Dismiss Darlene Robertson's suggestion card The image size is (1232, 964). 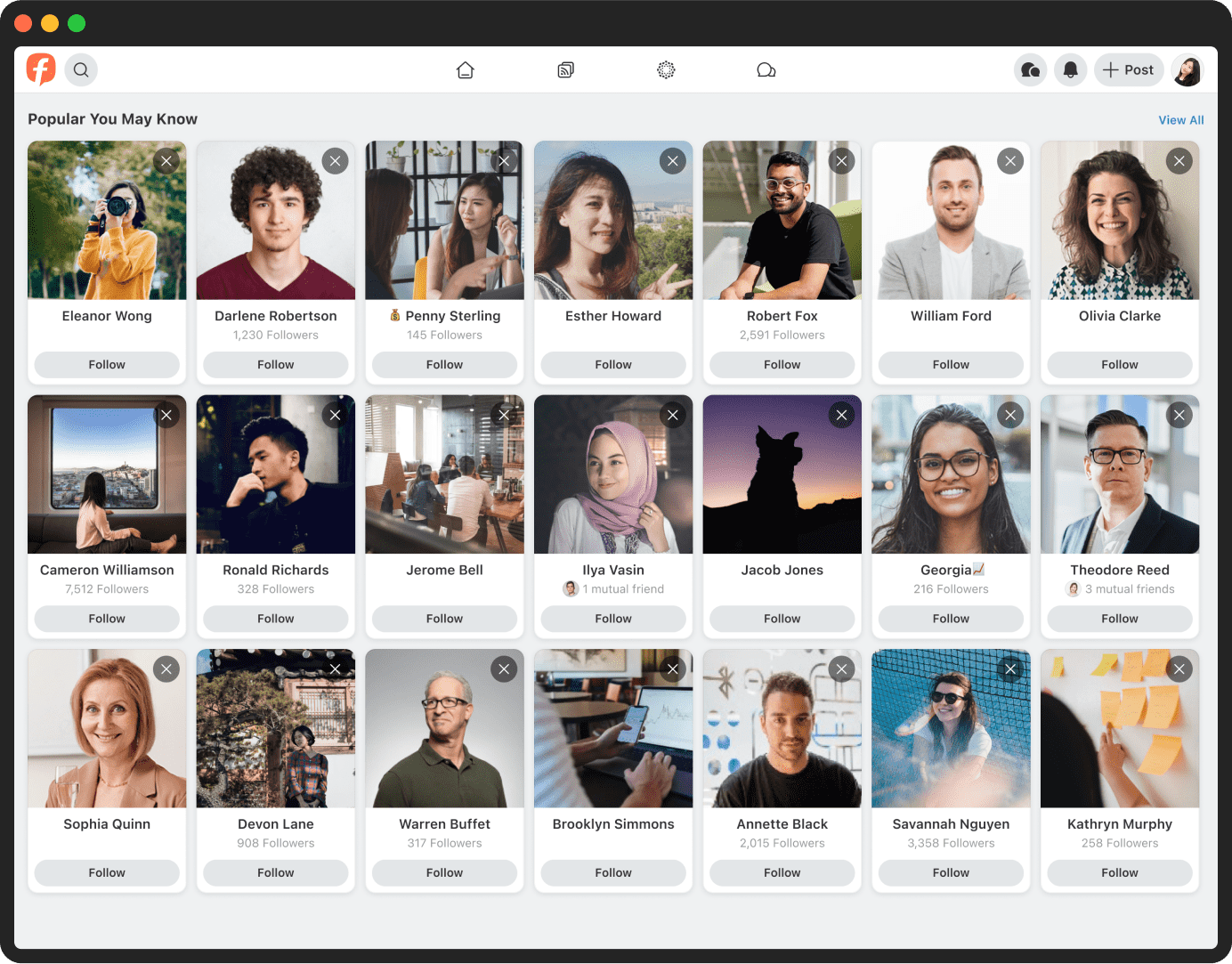335,161
